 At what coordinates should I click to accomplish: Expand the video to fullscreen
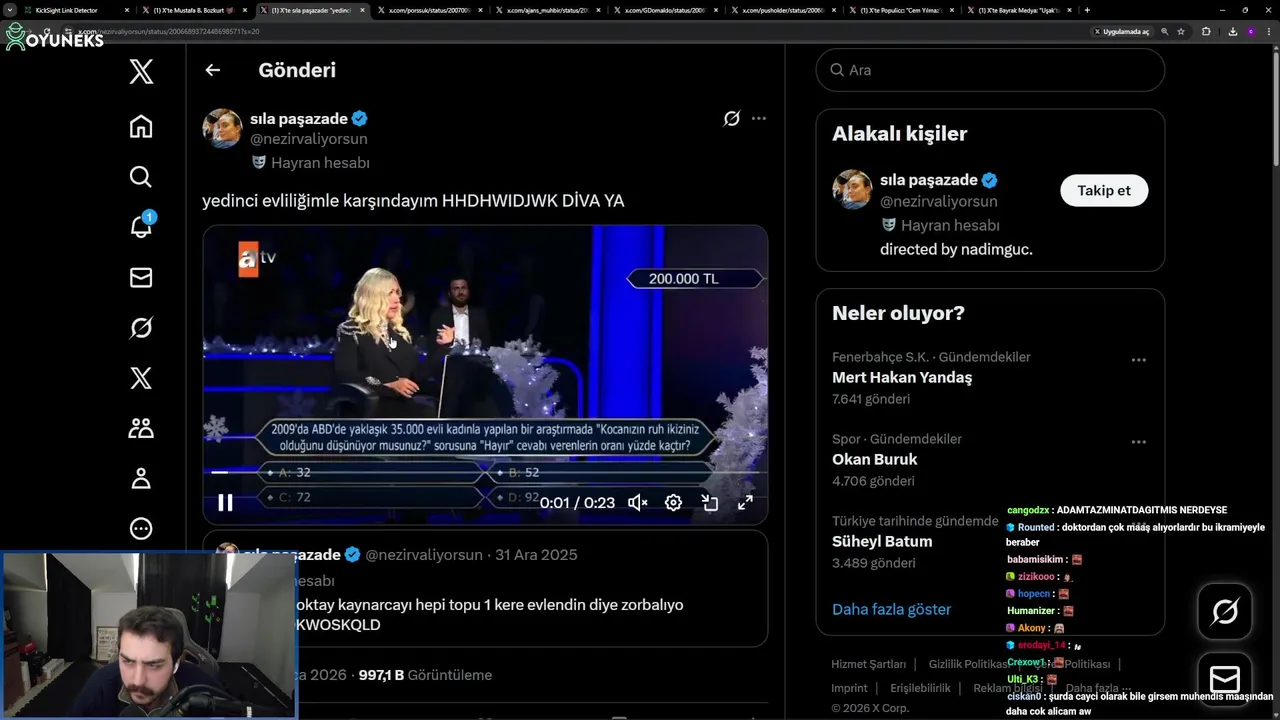(745, 503)
